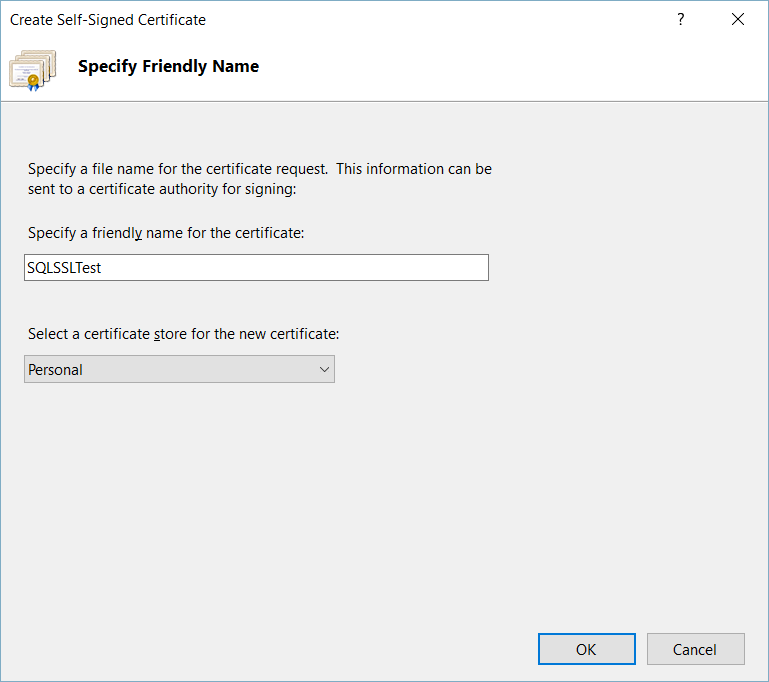Image resolution: width=769 pixels, height=682 pixels.
Task: Click the chevron arrow of the Personal combo box
Action: (324, 370)
